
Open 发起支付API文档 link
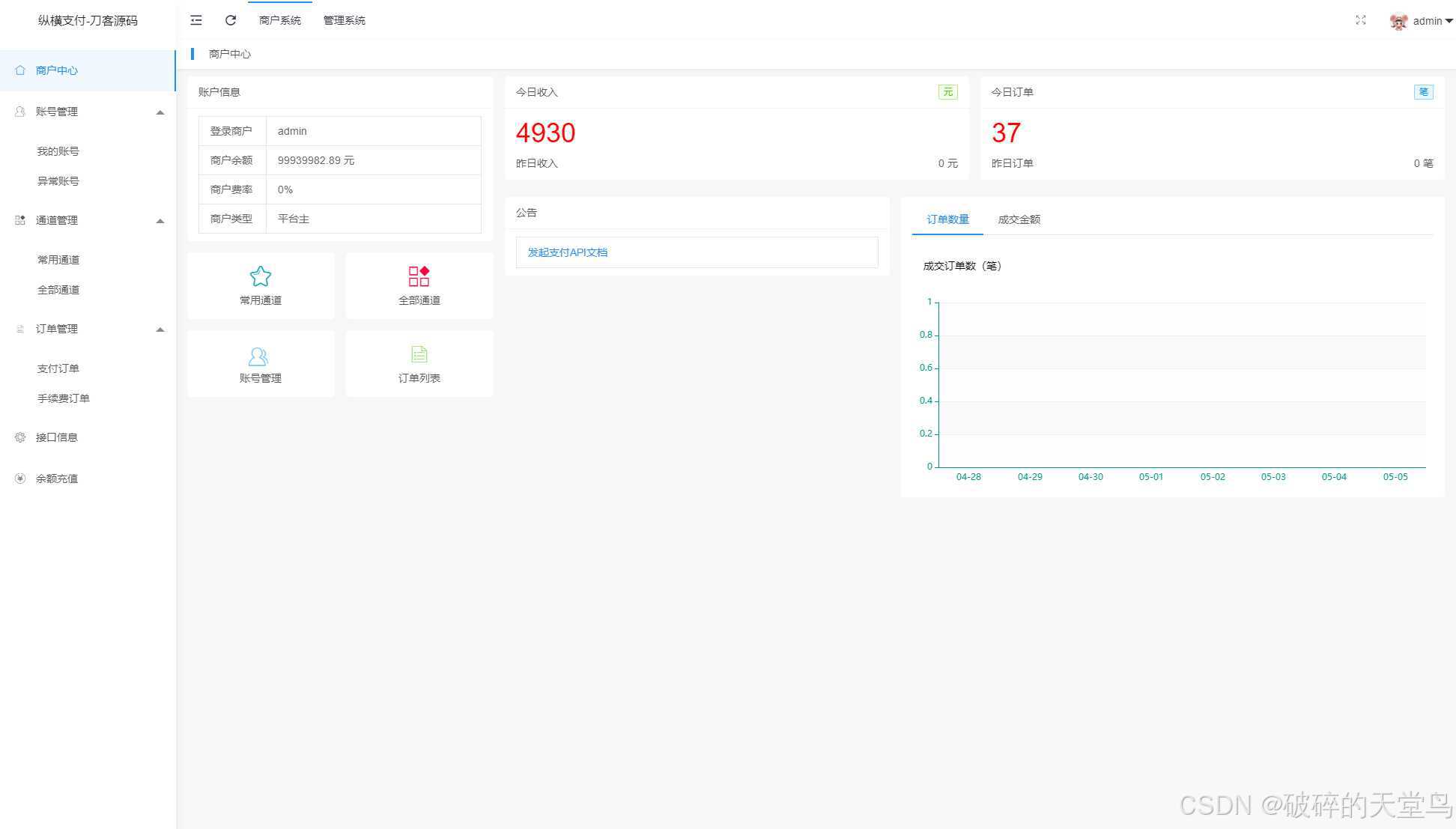tap(567, 252)
